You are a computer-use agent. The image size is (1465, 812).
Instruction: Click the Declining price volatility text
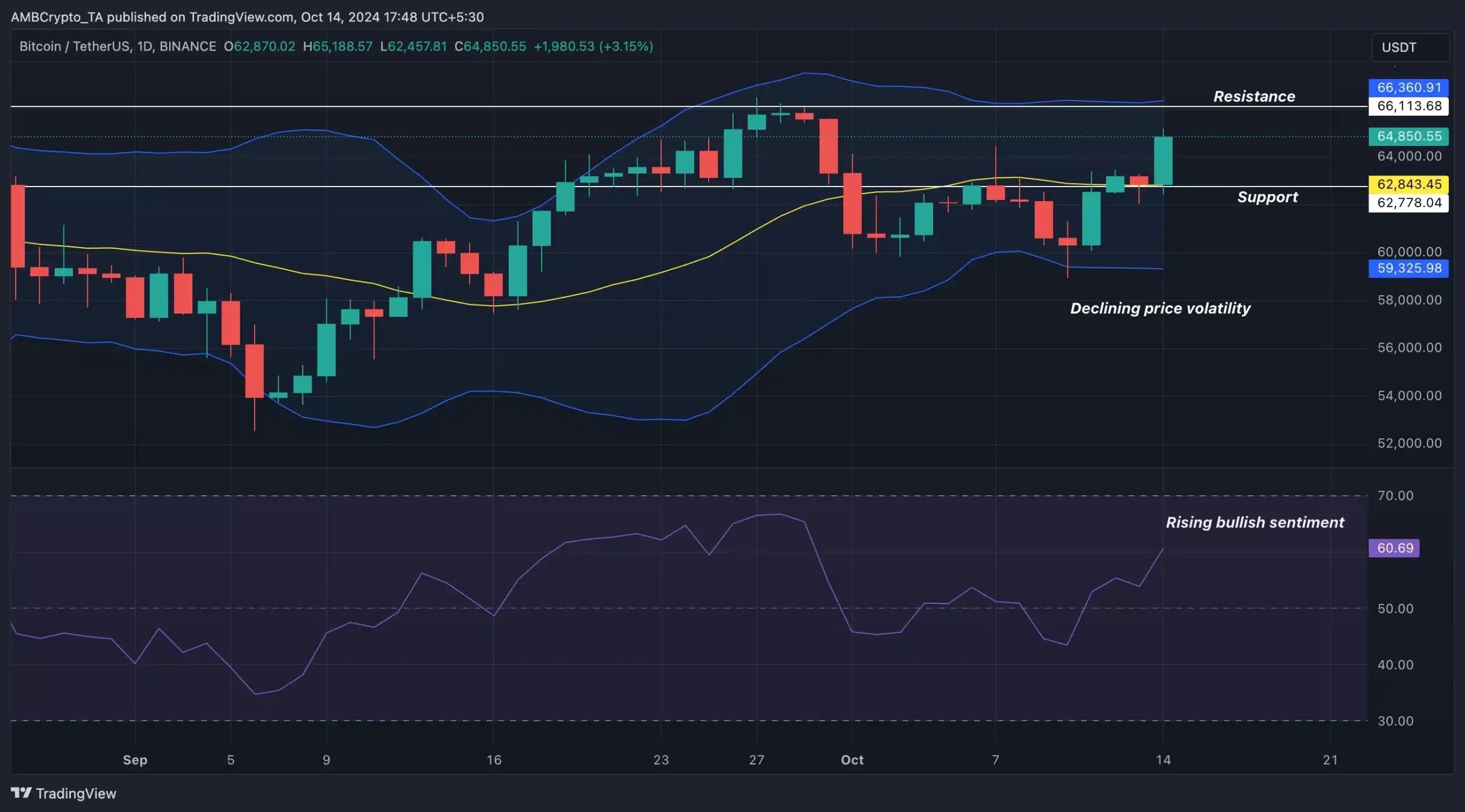[x=1160, y=309]
